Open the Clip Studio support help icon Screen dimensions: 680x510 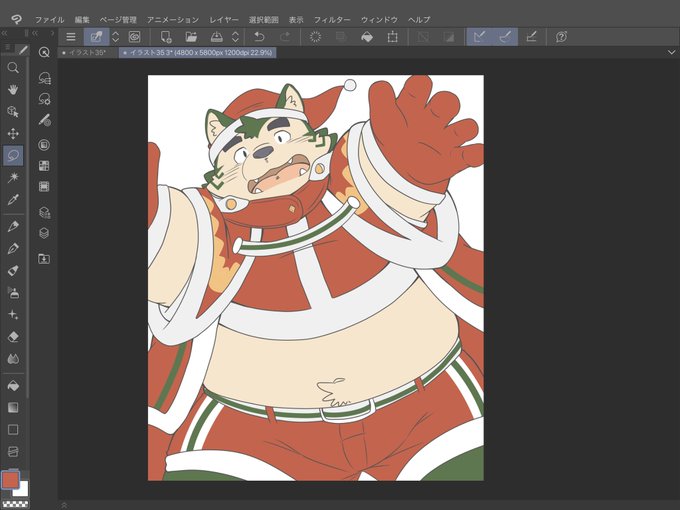tap(561, 37)
